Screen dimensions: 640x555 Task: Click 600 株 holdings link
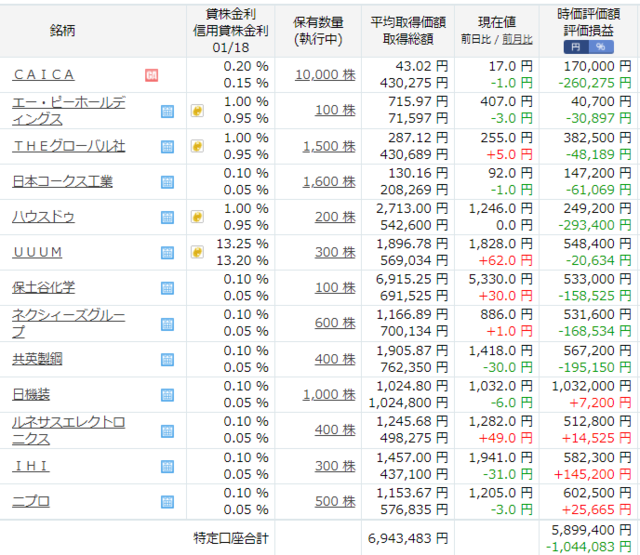coord(335,323)
